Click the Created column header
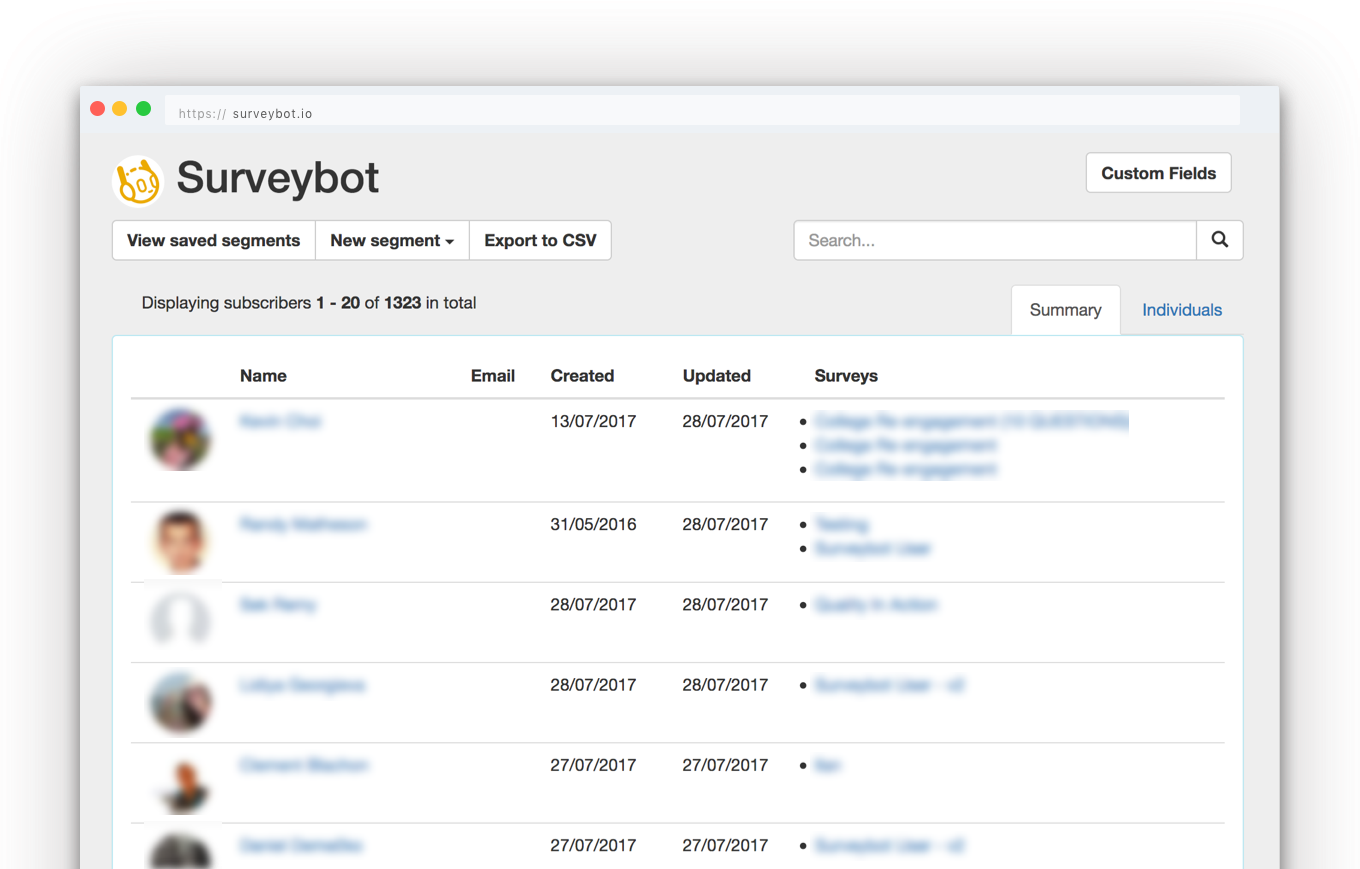Screen dimensions: 1360x869 [x=582, y=375]
